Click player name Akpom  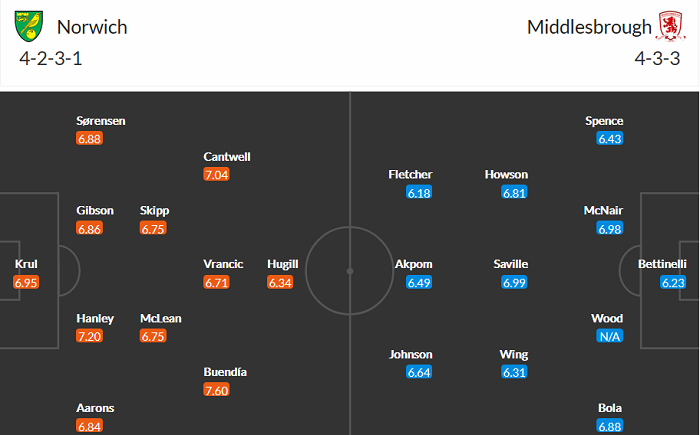point(414,264)
